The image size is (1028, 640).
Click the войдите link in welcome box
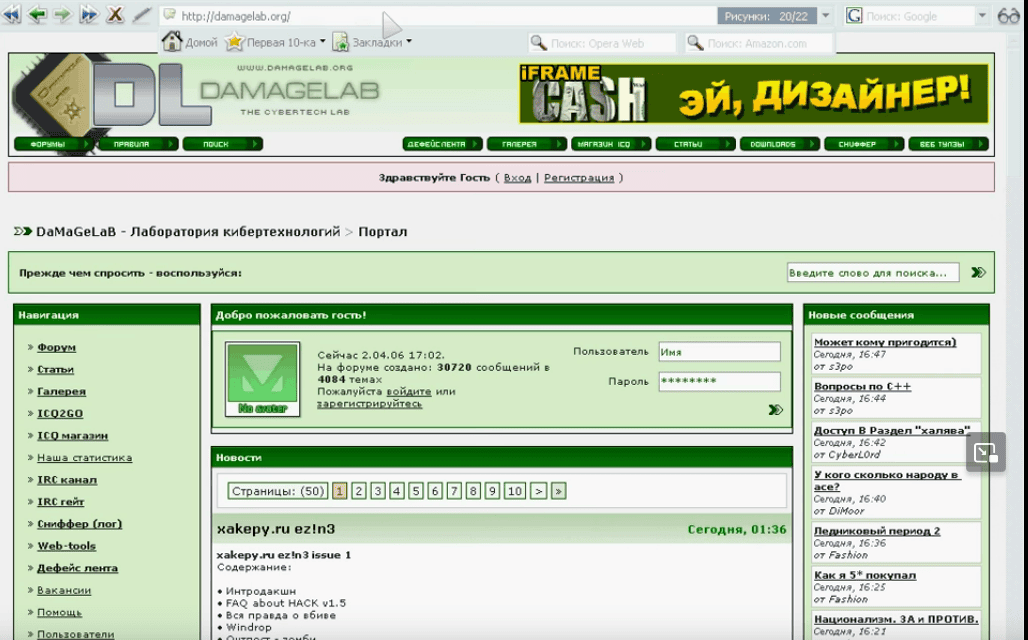point(408,391)
